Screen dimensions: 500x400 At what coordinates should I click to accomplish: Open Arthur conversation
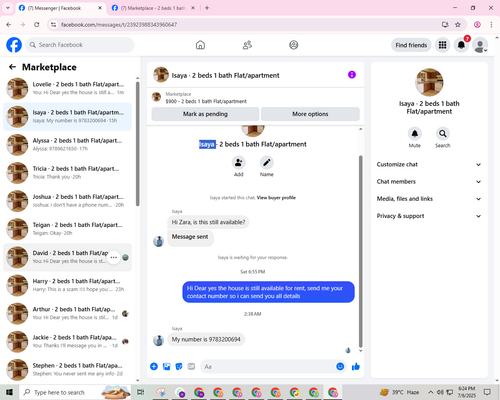pyautogui.click(x=67, y=313)
